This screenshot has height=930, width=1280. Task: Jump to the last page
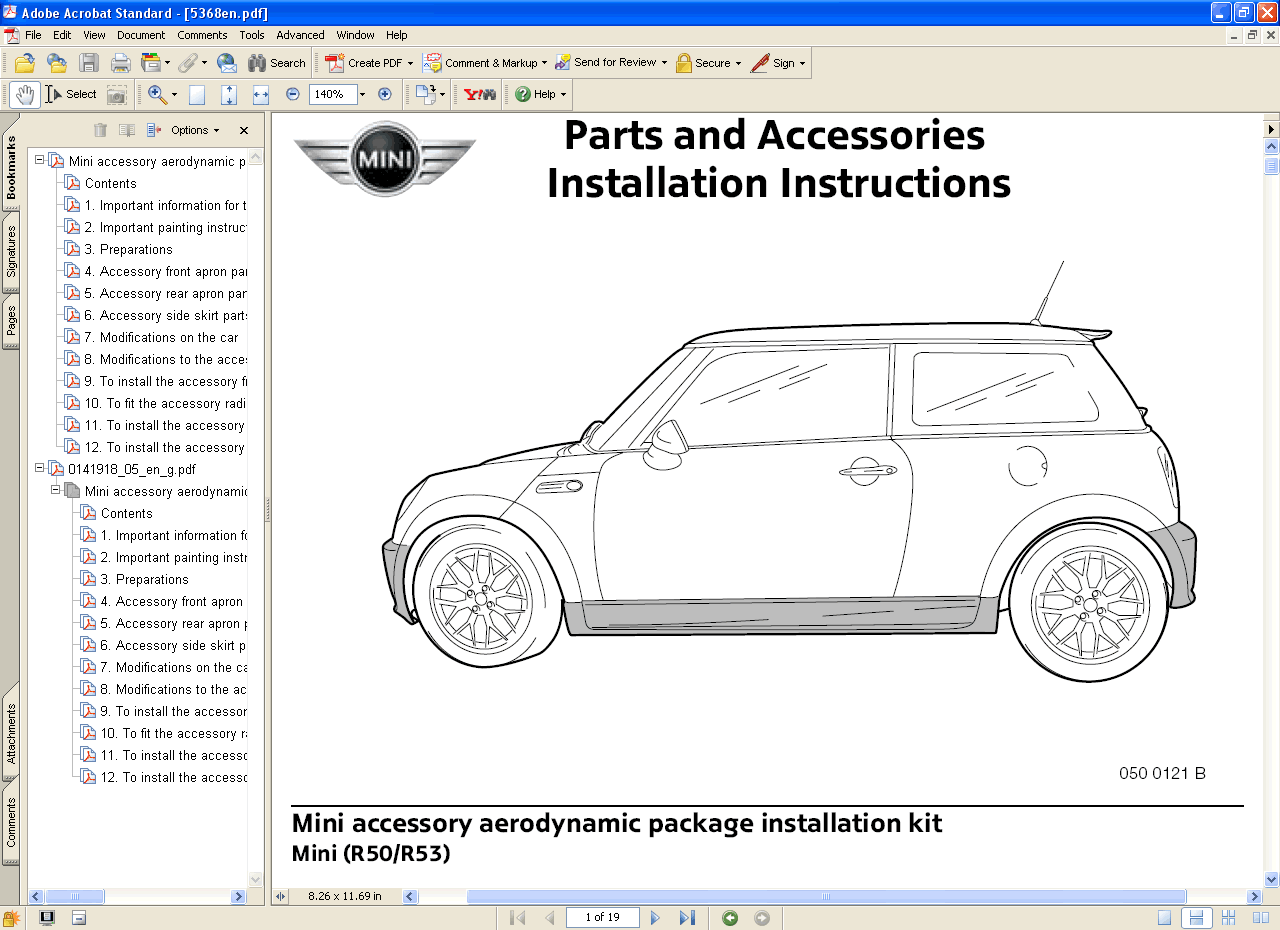(x=687, y=918)
